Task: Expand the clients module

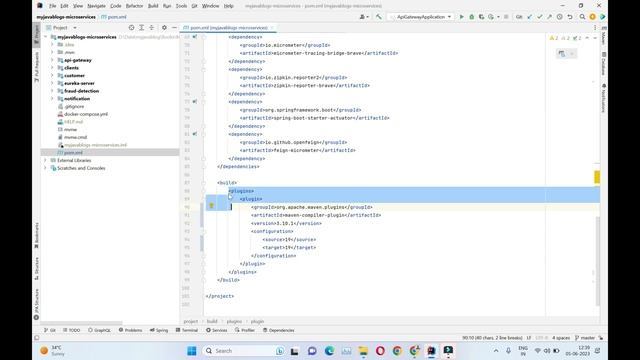Action: 52,68
